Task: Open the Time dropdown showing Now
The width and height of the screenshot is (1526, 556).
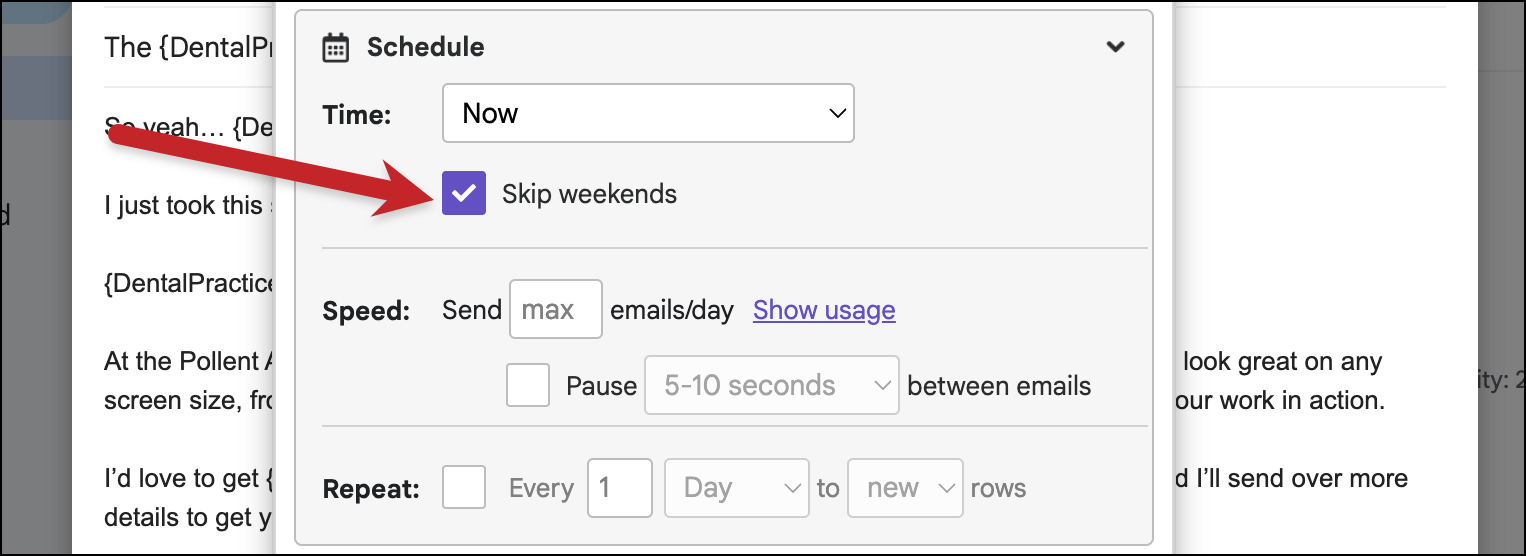Action: [x=648, y=113]
